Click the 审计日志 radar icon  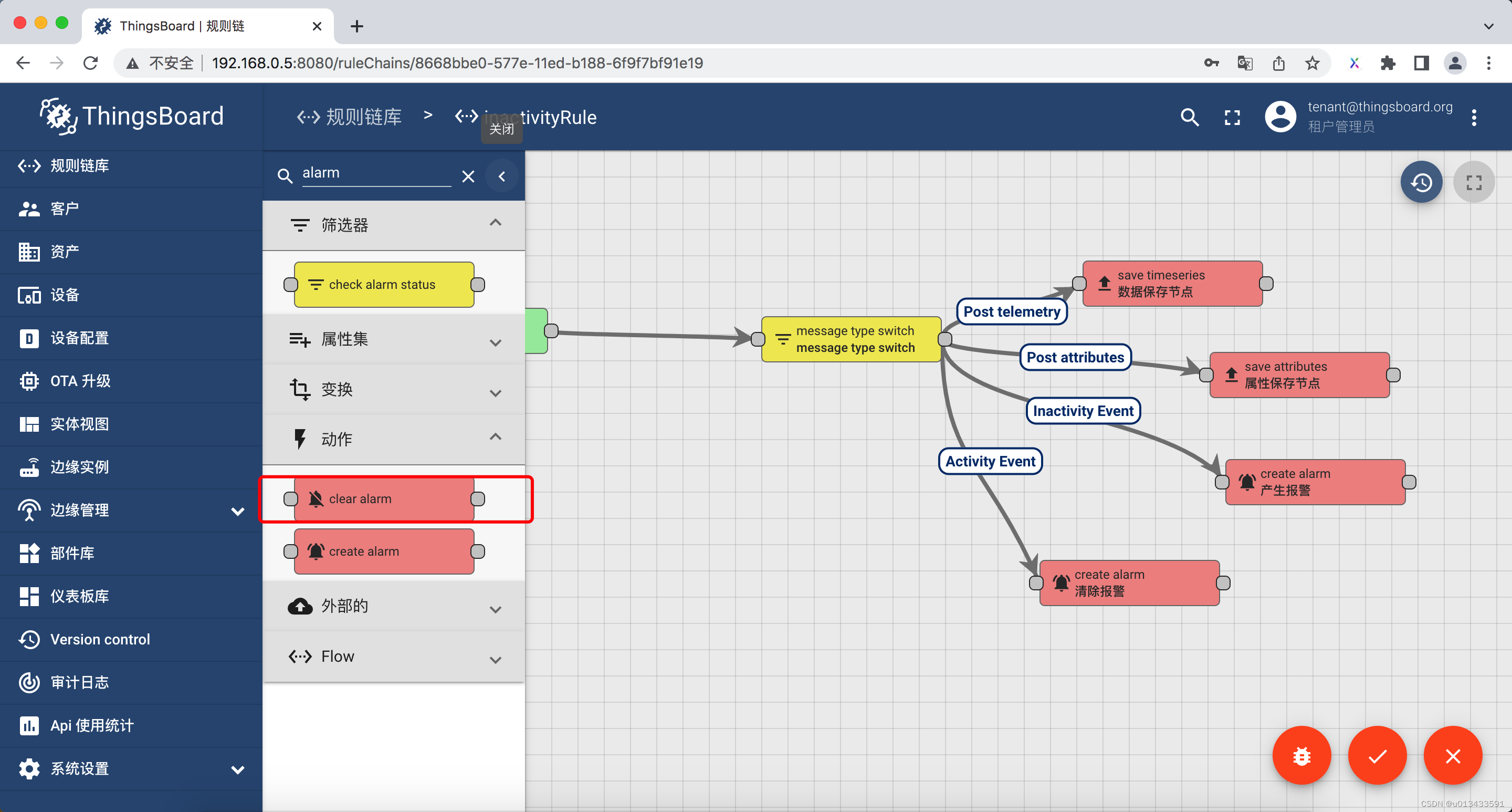(x=29, y=683)
